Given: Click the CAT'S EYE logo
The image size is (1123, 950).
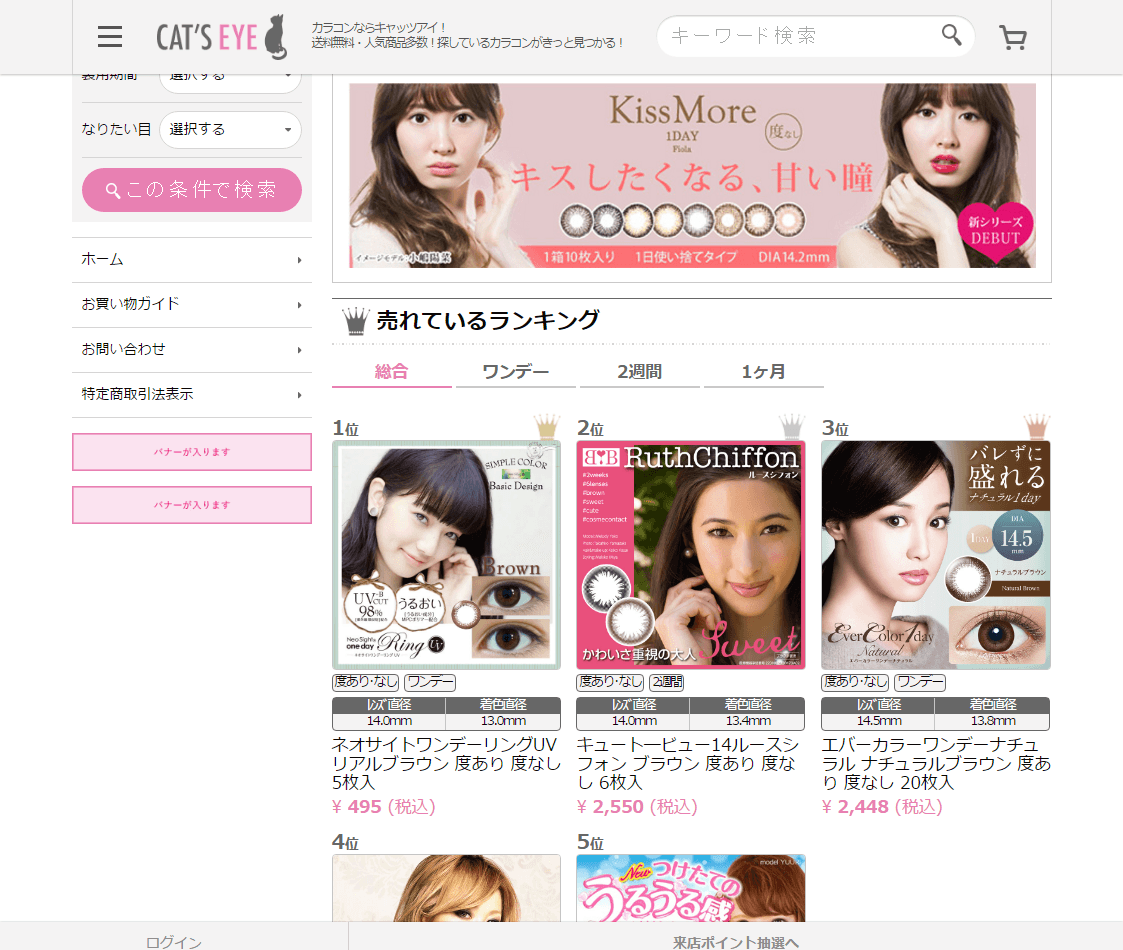Looking at the screenshot, I should (x=221, y=37).
